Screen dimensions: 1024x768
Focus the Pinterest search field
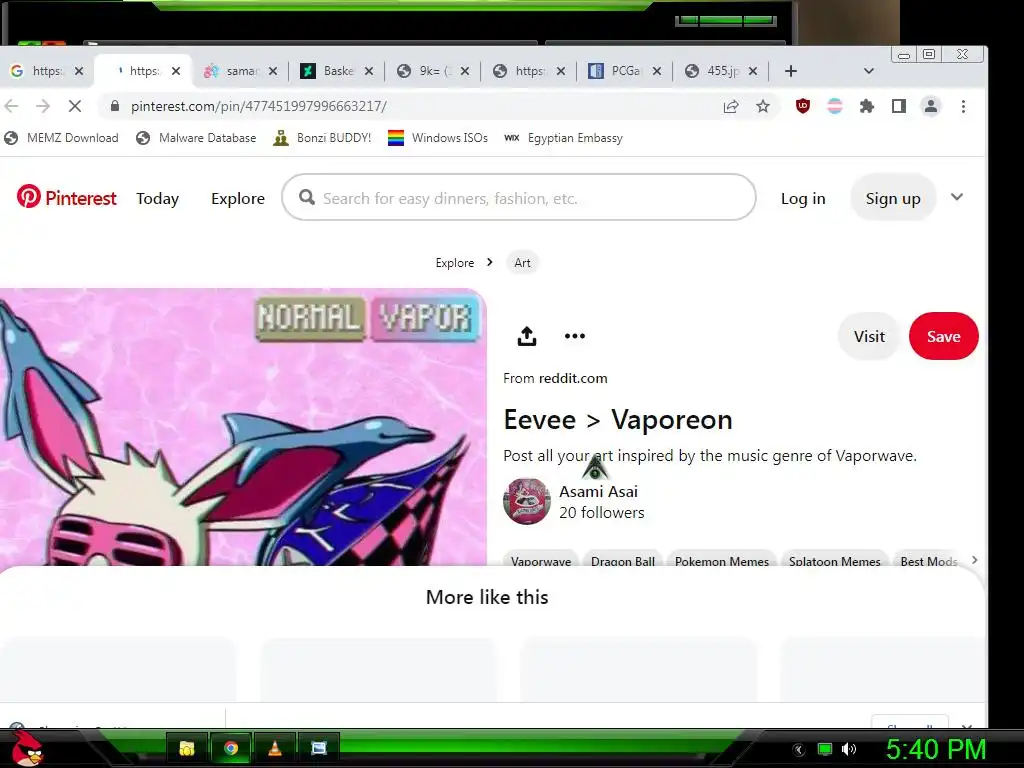pos(519,197)
